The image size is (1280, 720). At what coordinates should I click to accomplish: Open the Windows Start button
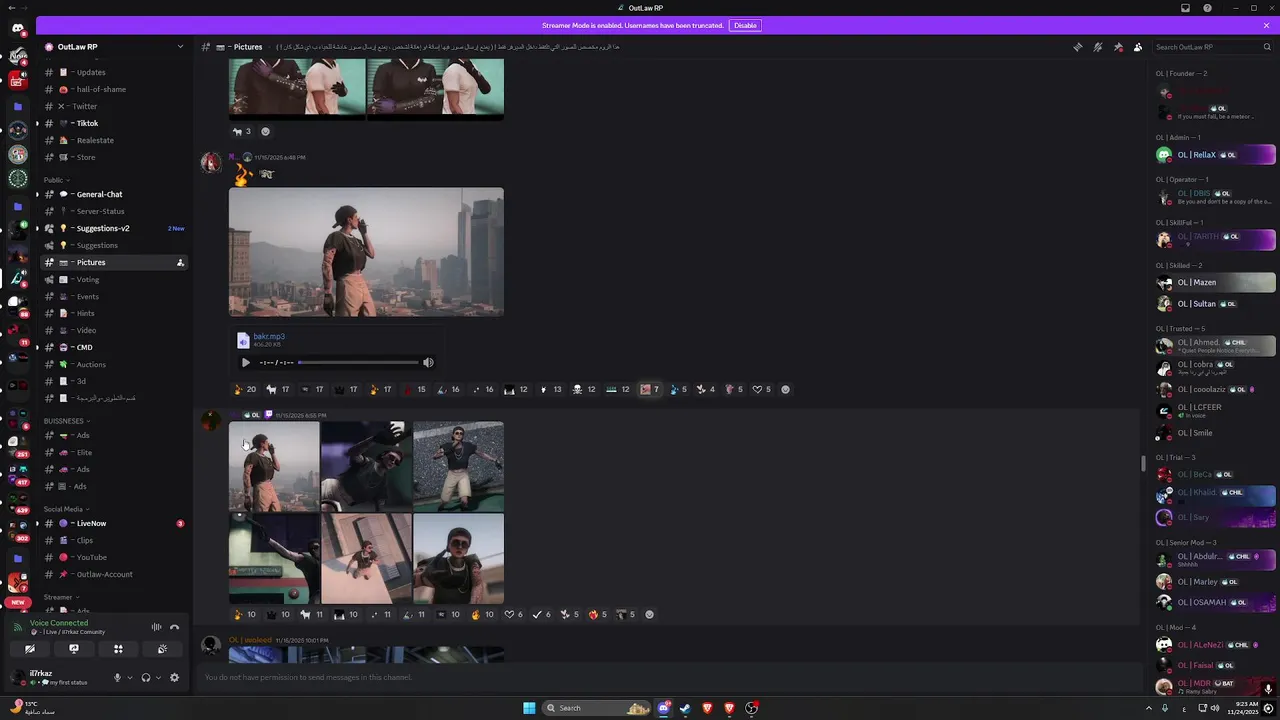[x=529, y=708]
